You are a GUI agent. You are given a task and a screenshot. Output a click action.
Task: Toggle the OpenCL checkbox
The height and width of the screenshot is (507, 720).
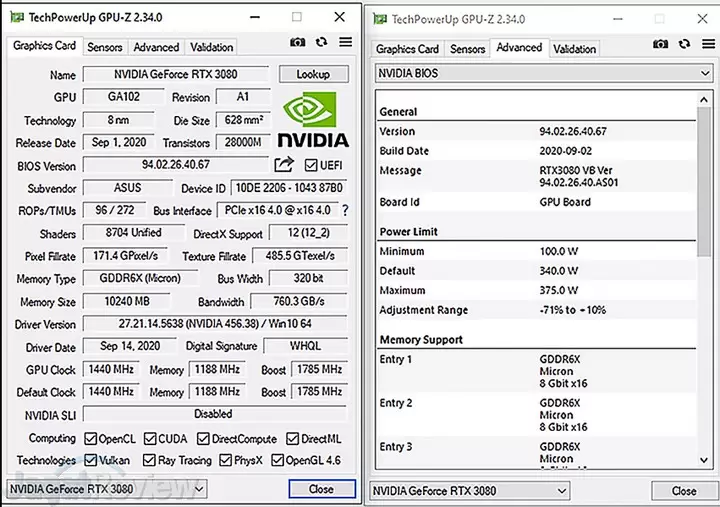(90, 439)
